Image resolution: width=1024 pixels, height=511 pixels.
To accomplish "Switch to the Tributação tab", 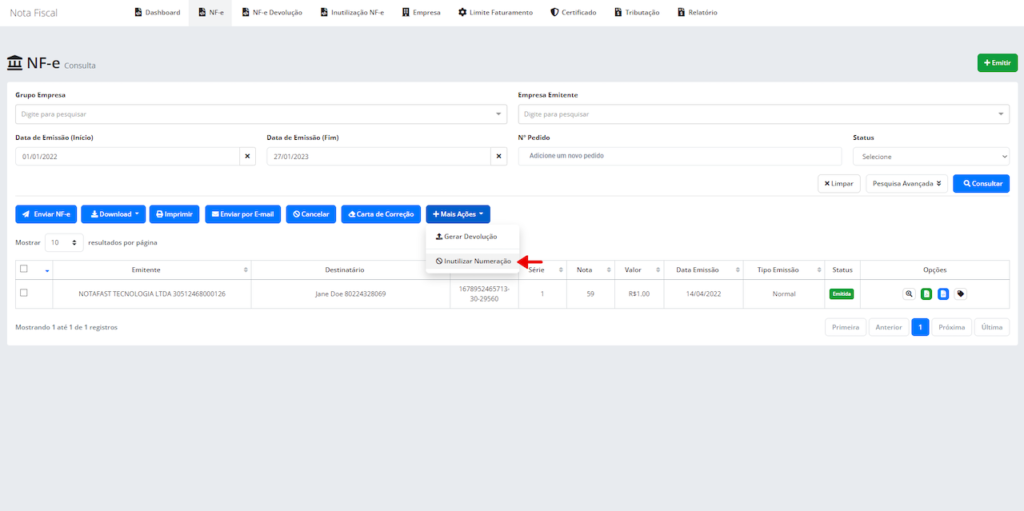I will (637, 12).
